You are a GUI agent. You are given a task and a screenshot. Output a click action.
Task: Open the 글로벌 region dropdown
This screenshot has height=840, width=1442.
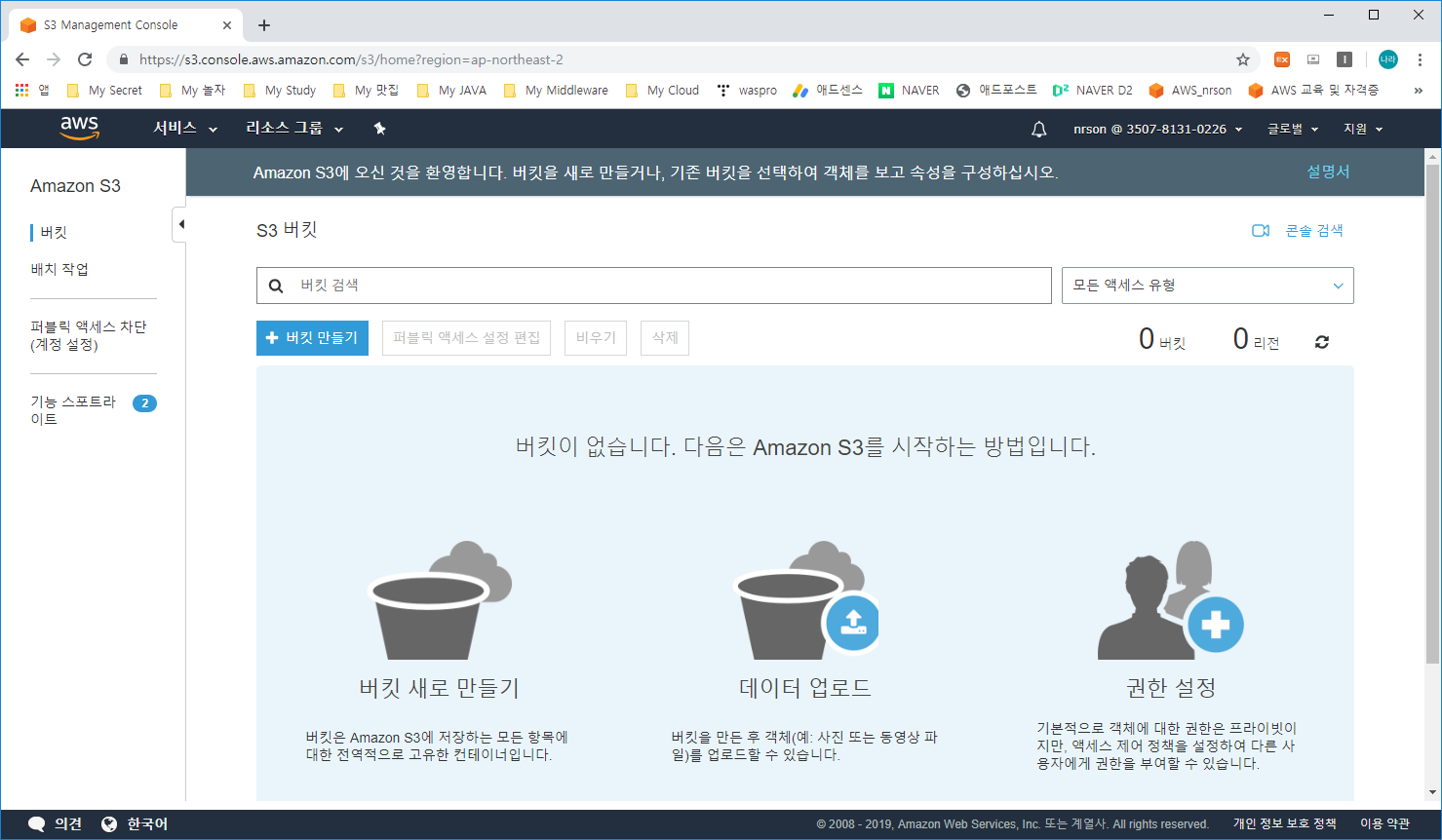pos(1293,129)
